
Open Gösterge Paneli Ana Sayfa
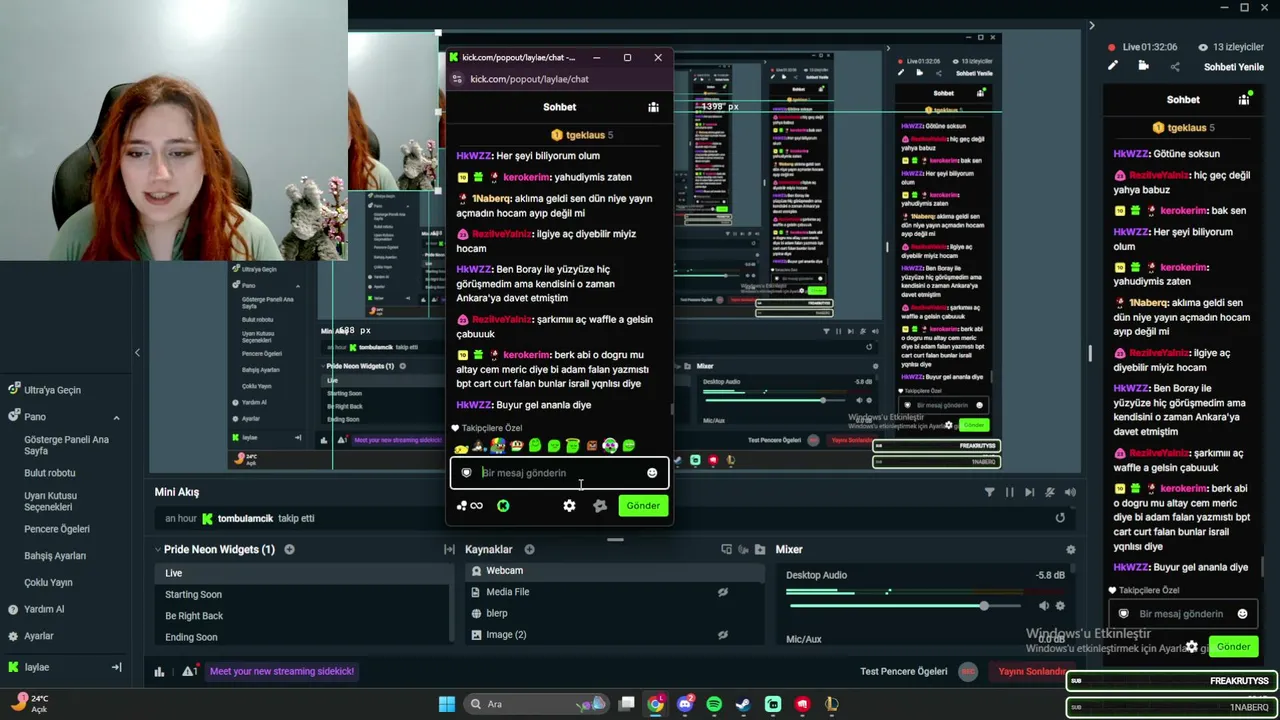click(x=66, y=445)
